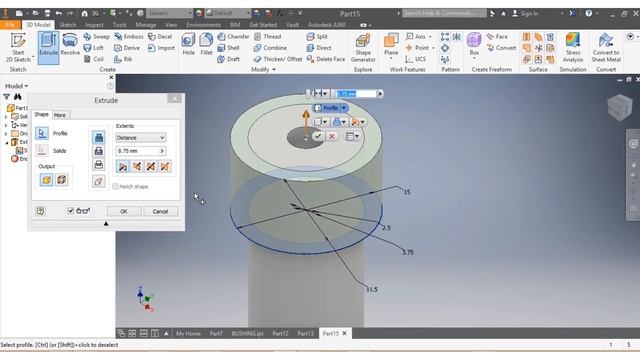Cancel extrude with mini-toolbar red X
Image resolution: width=640 pixels, height=360 pixels.
click(332, 136)
